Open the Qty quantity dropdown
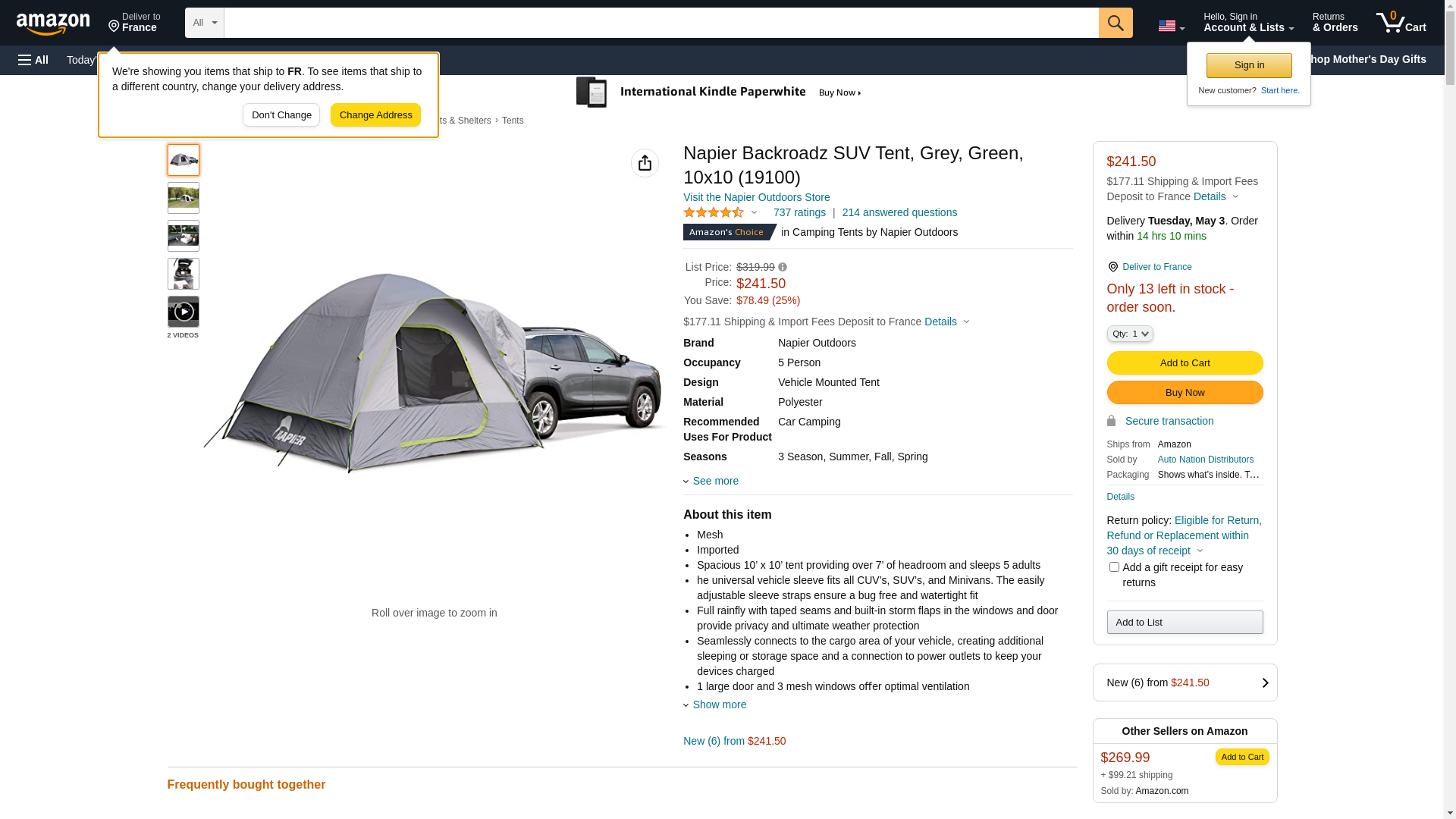This screenshot has width=1456, height=819. coord(1129,334)
